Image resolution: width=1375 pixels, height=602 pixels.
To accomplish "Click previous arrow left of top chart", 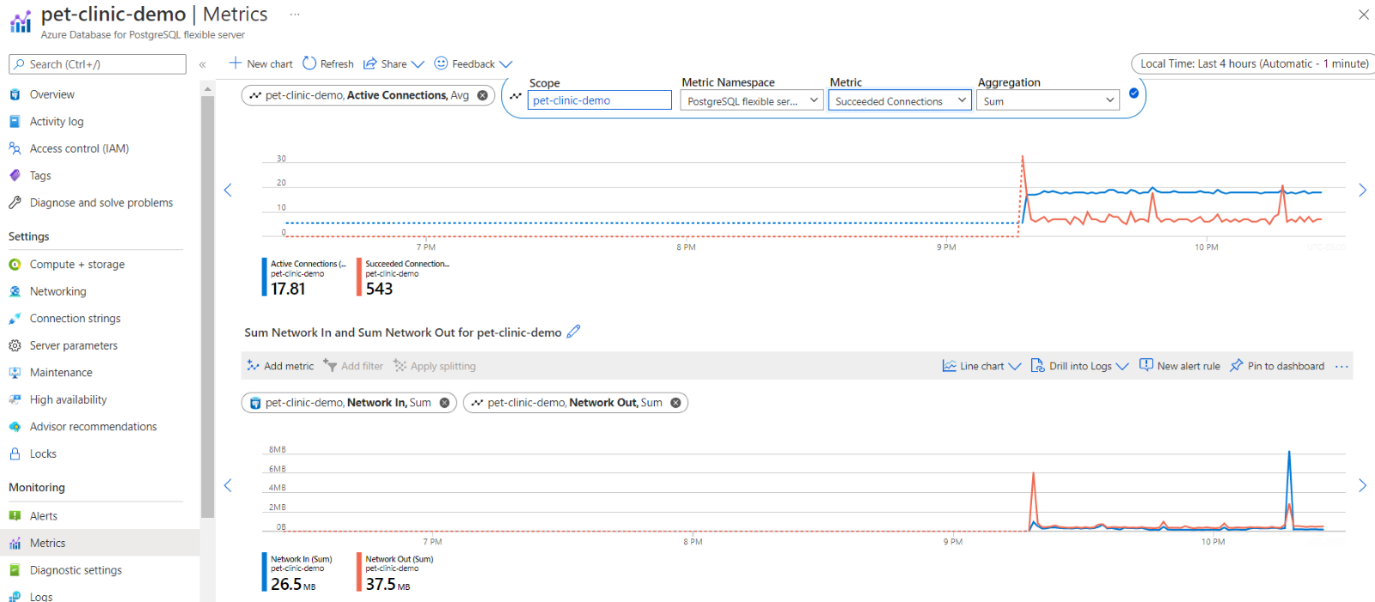I will click(228, 190).
